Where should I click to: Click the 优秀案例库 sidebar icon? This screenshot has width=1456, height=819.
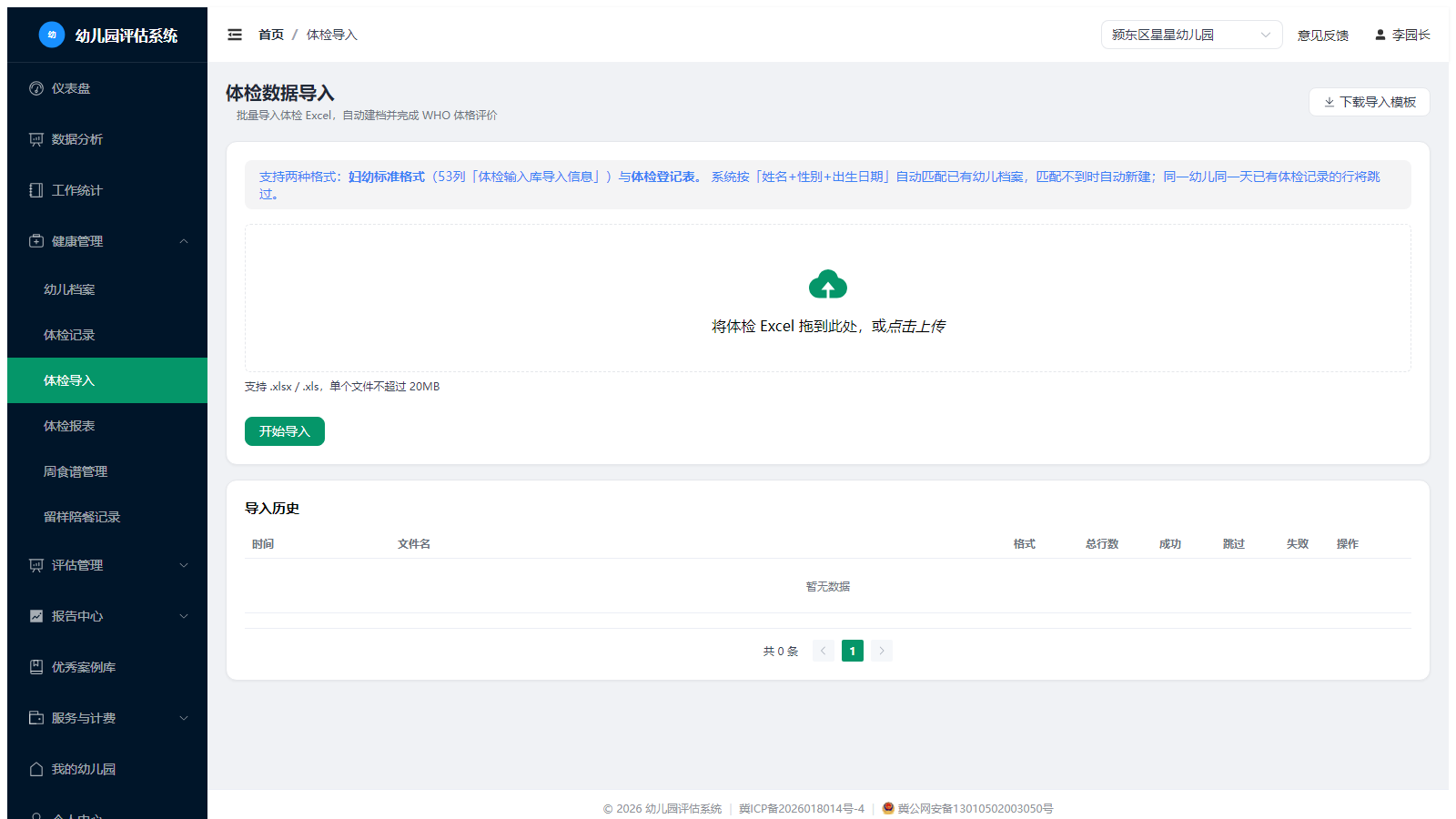tap(36, 667)
